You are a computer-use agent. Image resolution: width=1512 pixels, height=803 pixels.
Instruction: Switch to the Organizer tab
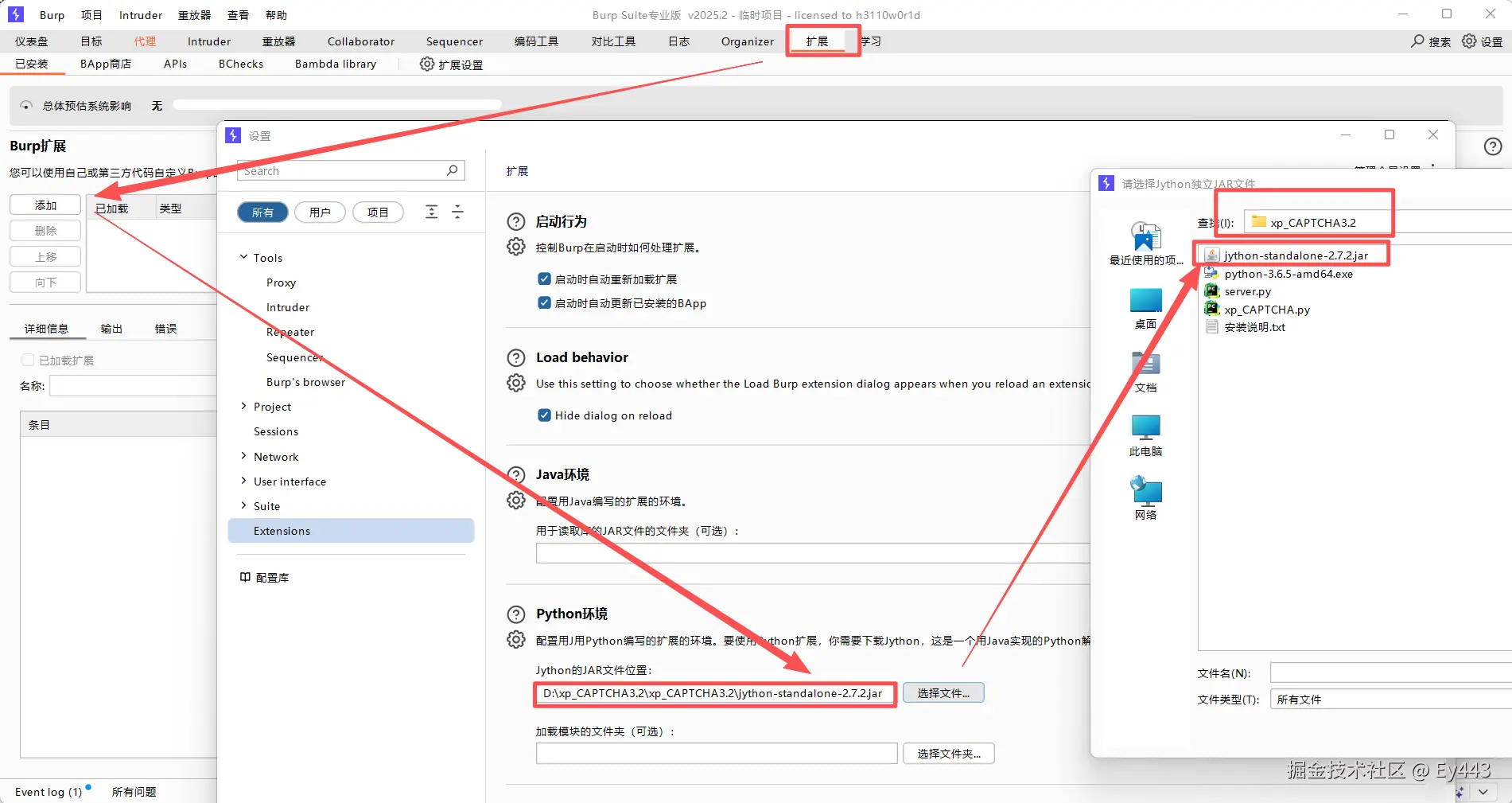pyautogui.click(x=748, y=41)
